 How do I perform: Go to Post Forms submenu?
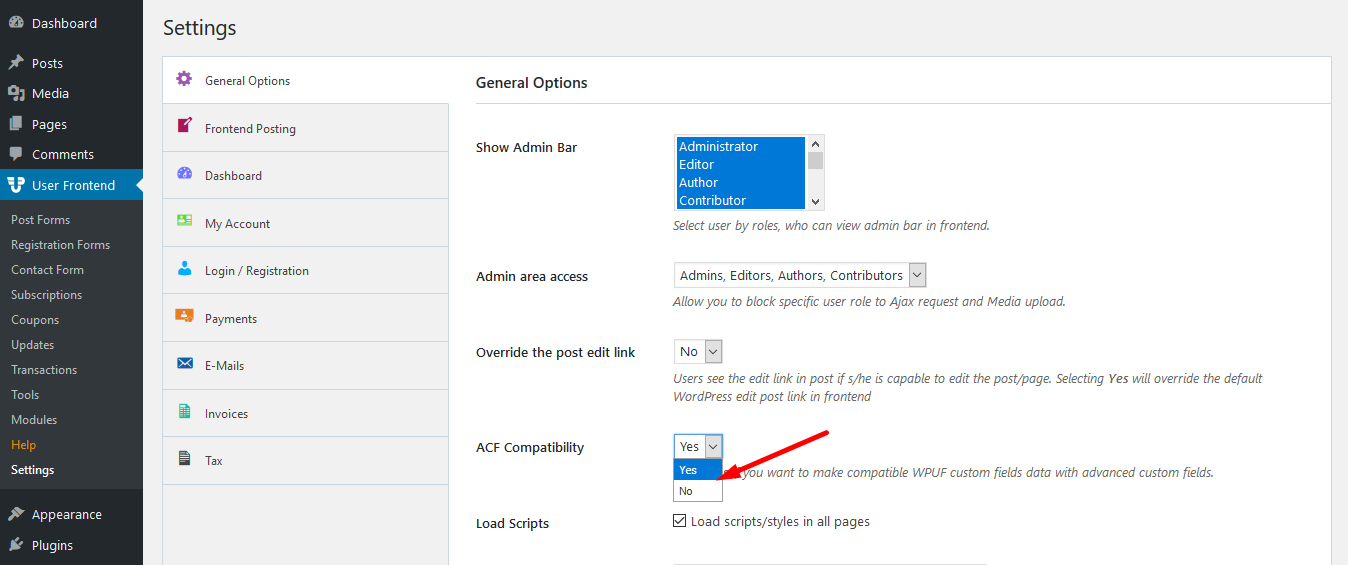pos(40,220)
